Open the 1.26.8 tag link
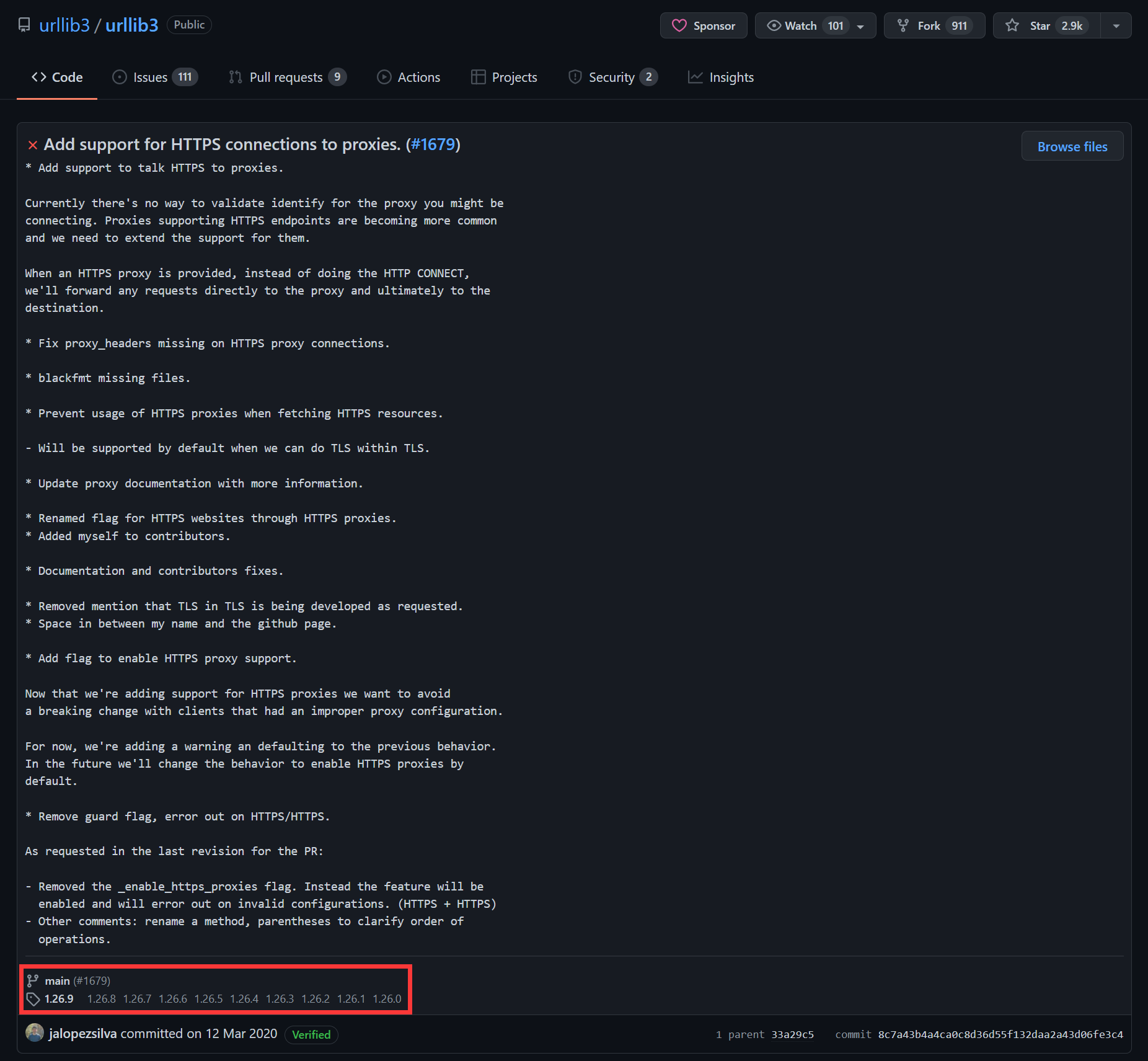 pyautogui.click(x=102, y=999)
